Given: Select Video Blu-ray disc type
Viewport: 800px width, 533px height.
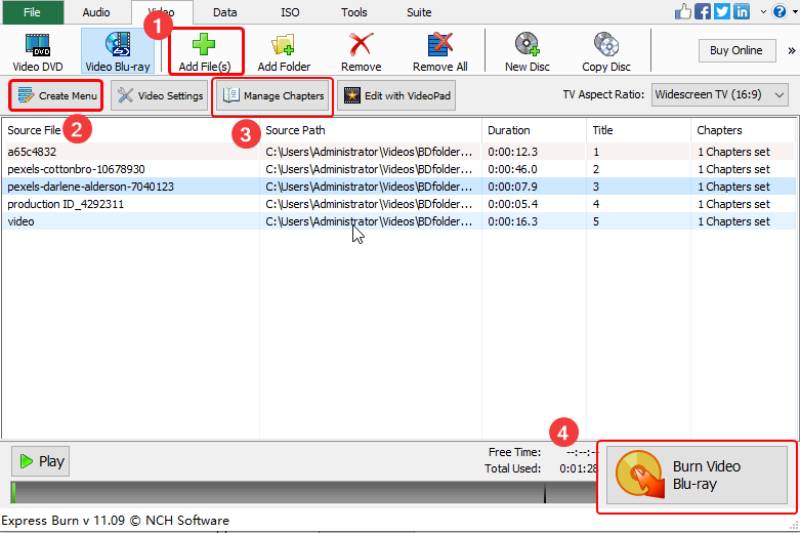Looking at the screenshot, I should point(118,52).
